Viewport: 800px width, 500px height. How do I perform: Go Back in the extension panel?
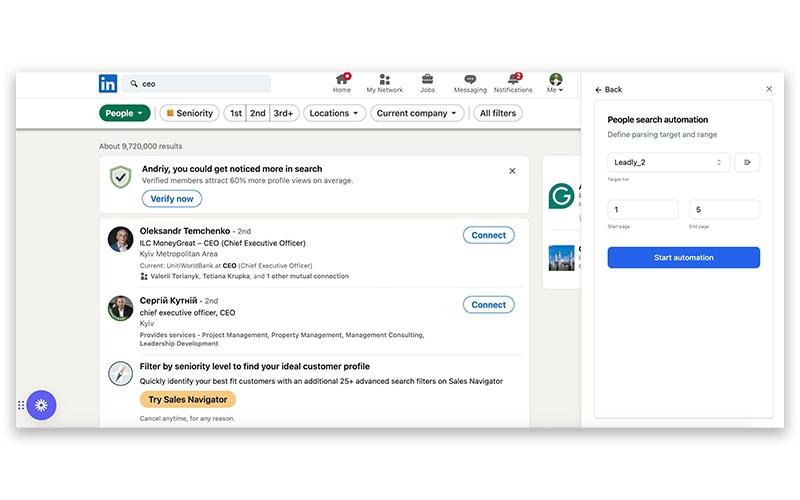(609, 89)
